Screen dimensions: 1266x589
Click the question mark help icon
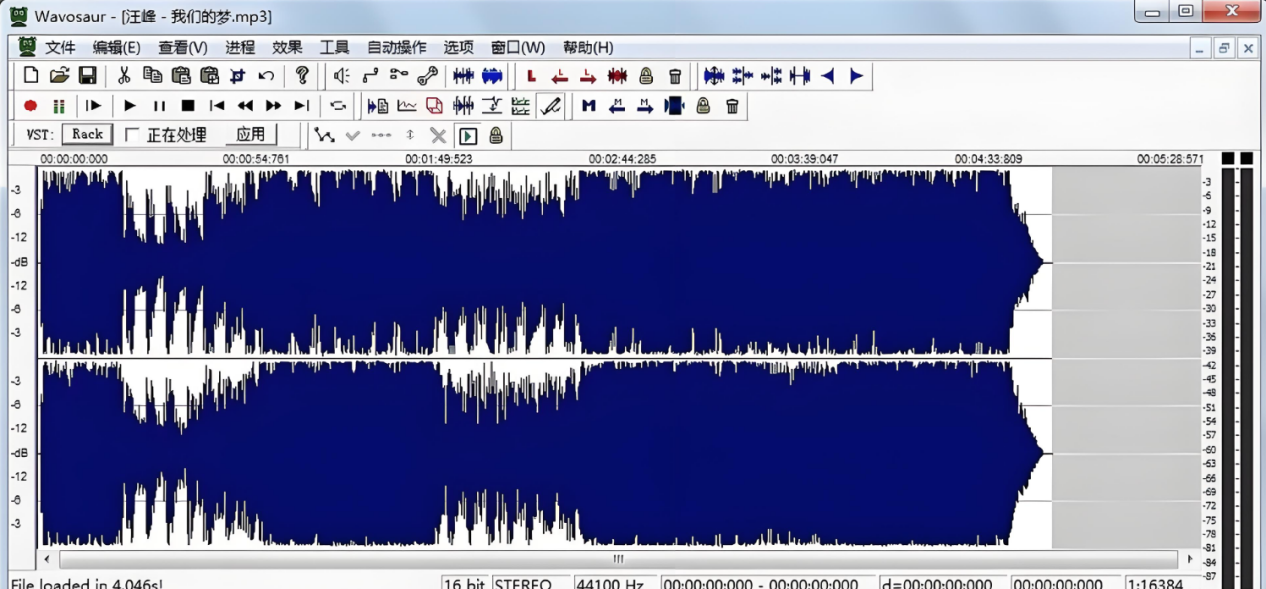point(302,76)
